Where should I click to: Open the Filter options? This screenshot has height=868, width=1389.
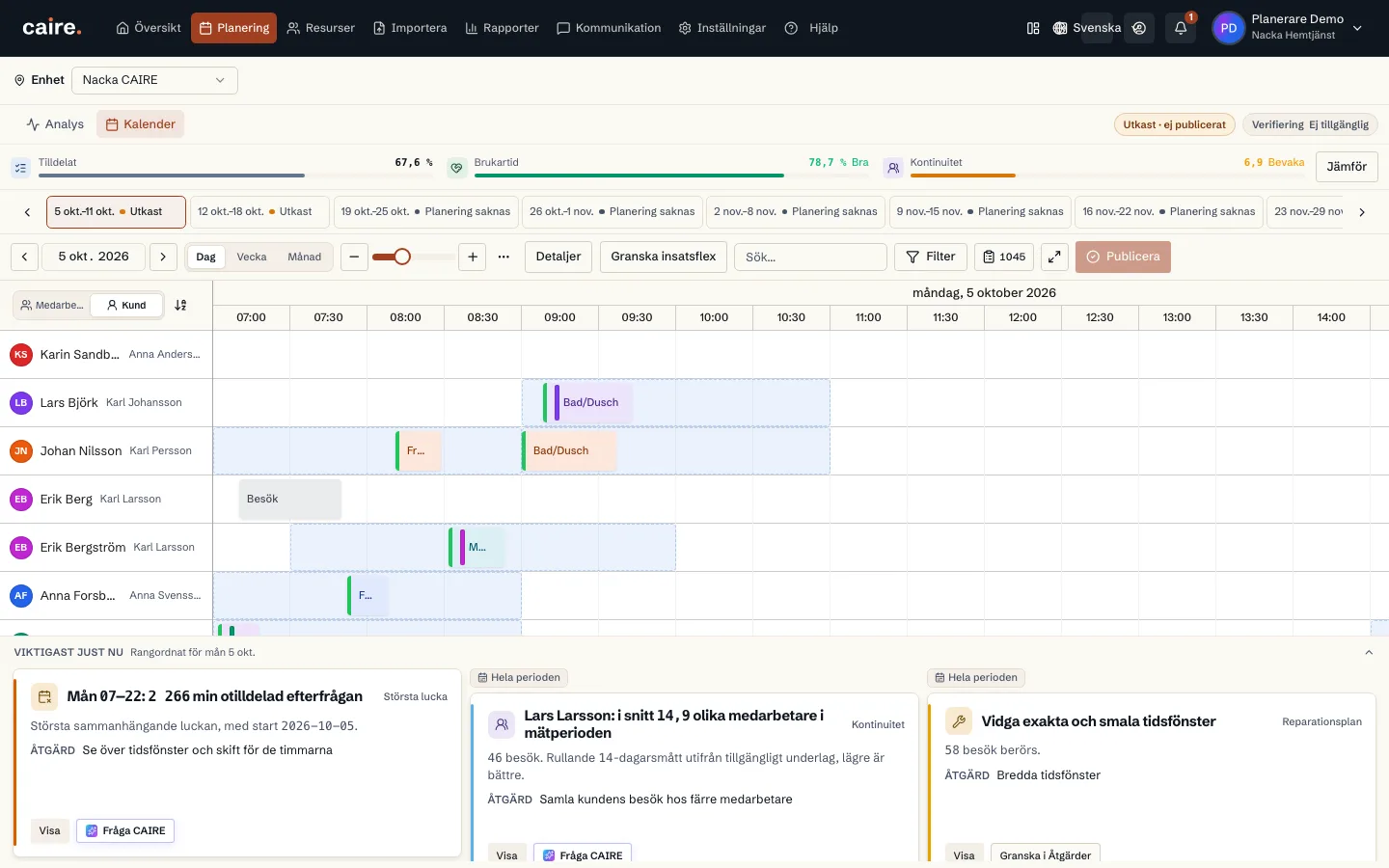931,257
